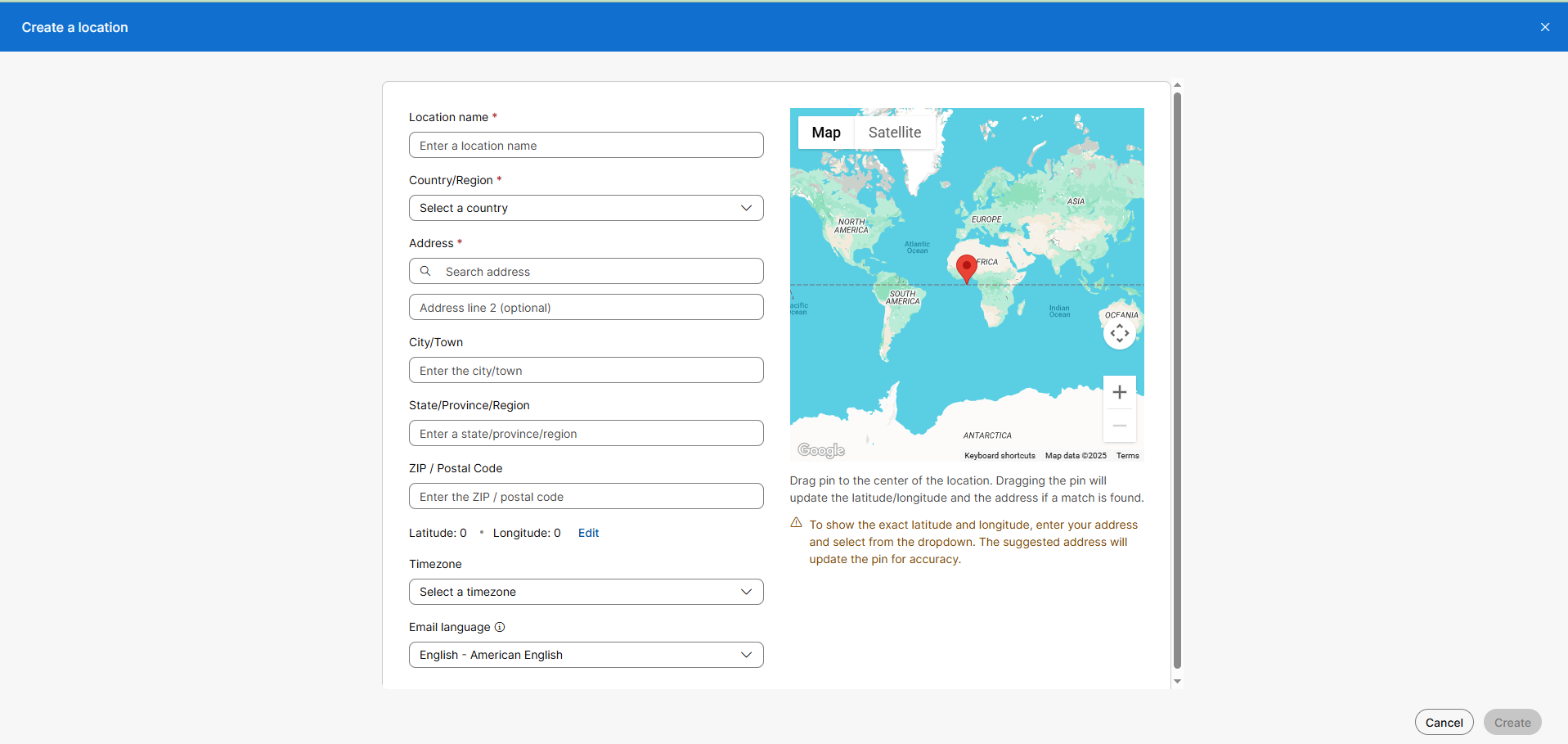Viewport: 1568px width, 744px height.
Task: Focus the Location name input field
Action: coord(586,146)
